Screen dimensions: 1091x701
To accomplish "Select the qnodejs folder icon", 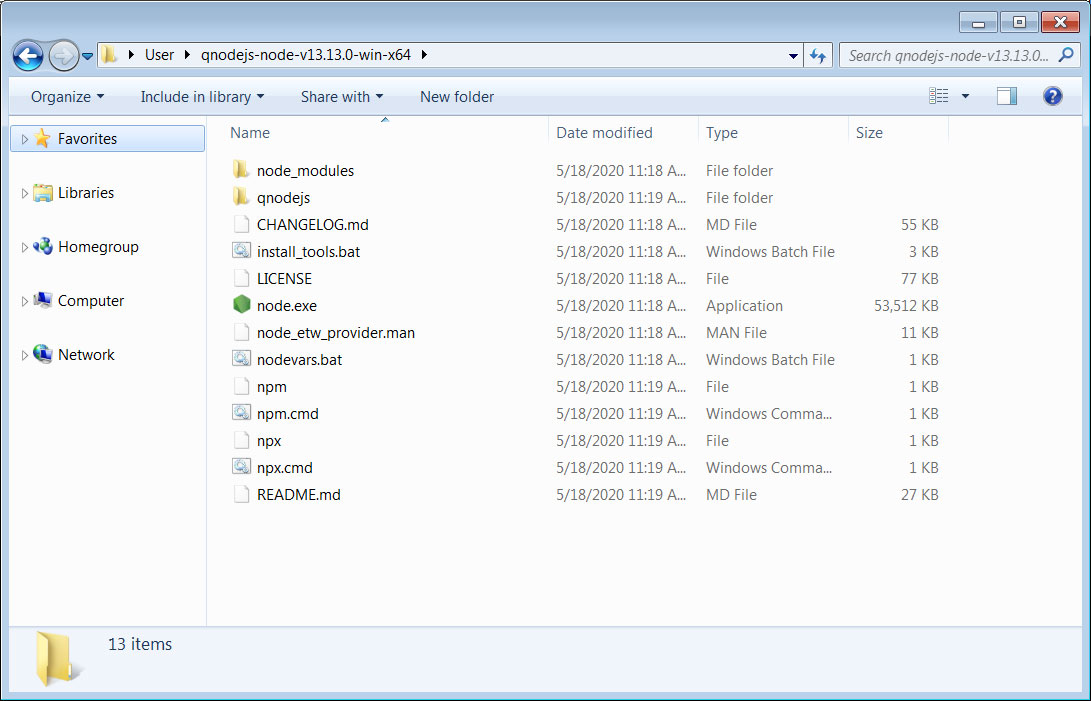I will (241, 197).
